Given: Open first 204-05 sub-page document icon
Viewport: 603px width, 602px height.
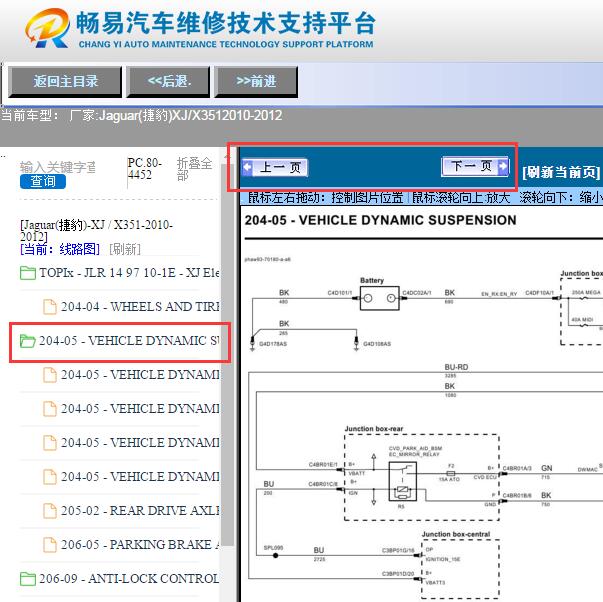Looking at the screenshot, I should pos(50,375).
